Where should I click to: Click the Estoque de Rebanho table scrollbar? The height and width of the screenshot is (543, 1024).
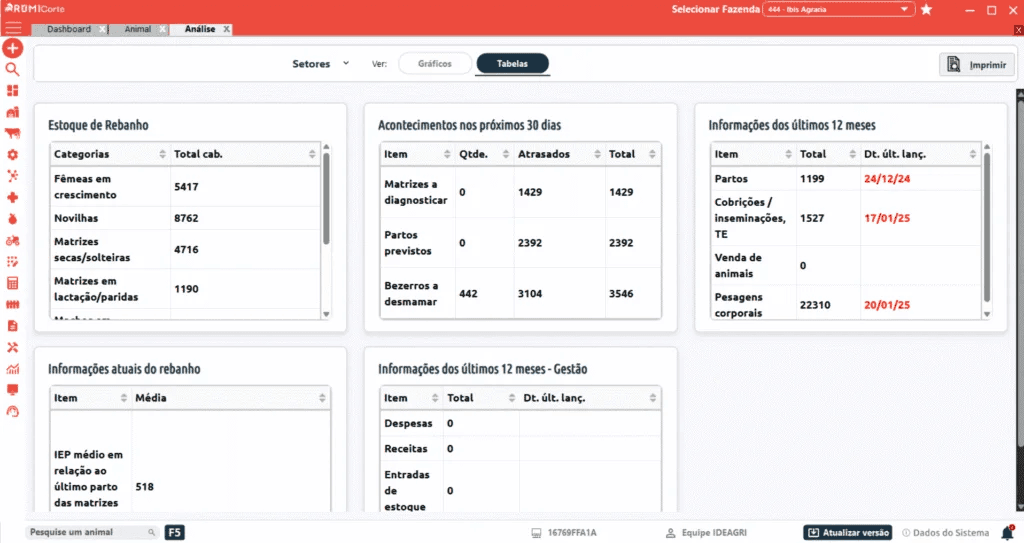(326, 199)
